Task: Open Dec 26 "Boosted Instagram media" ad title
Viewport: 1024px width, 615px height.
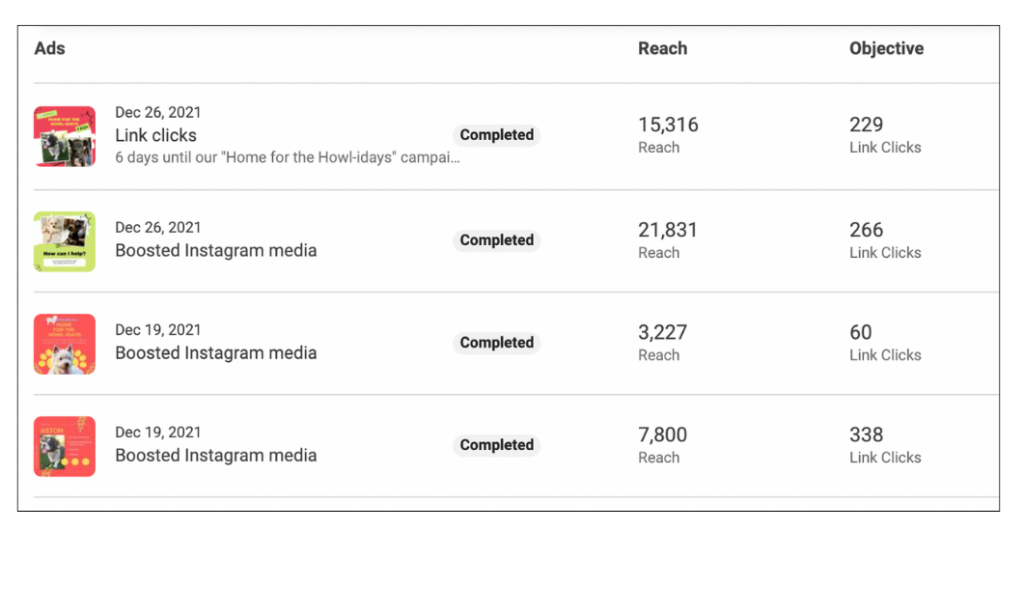Action: [x=215, y=250]
